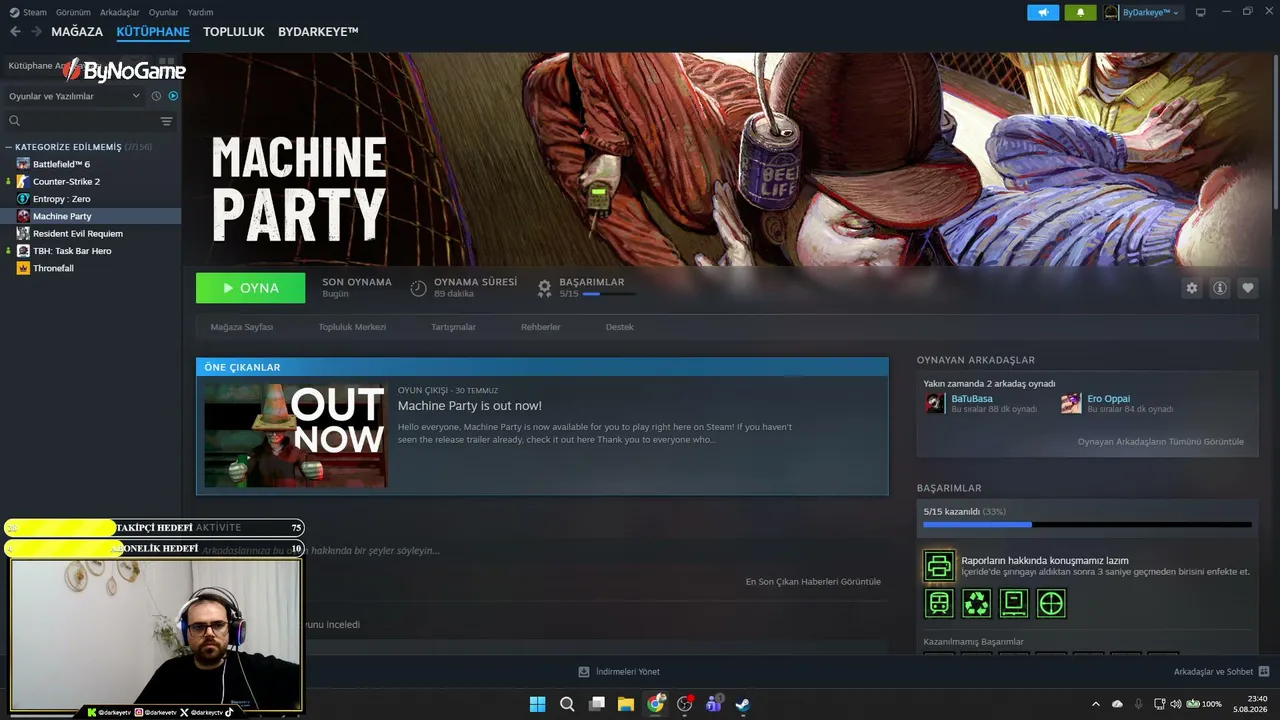Collapse the KATEGORİZE EDİLMEMİŞ category
The width and height of the screenshot is (1280, 720).
[x=9, y=147]
